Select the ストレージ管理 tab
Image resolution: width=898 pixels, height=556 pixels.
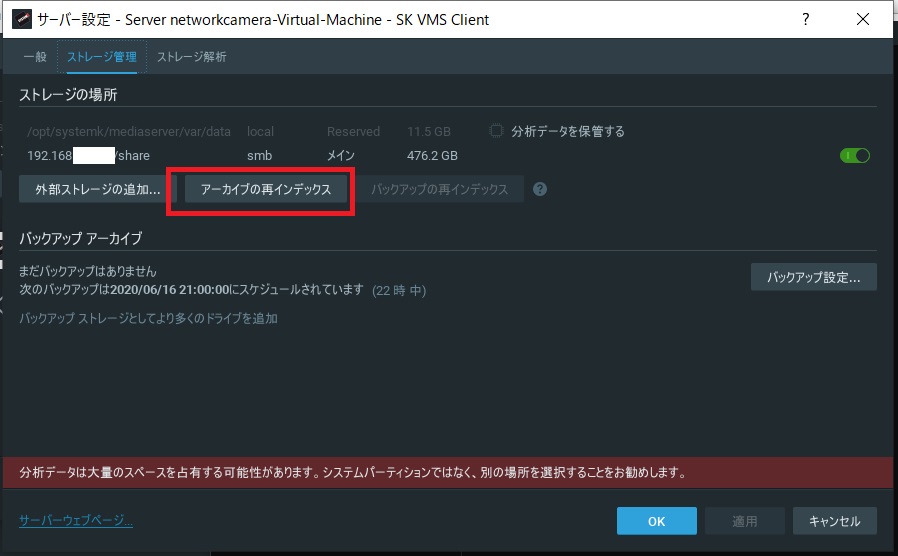102,57
